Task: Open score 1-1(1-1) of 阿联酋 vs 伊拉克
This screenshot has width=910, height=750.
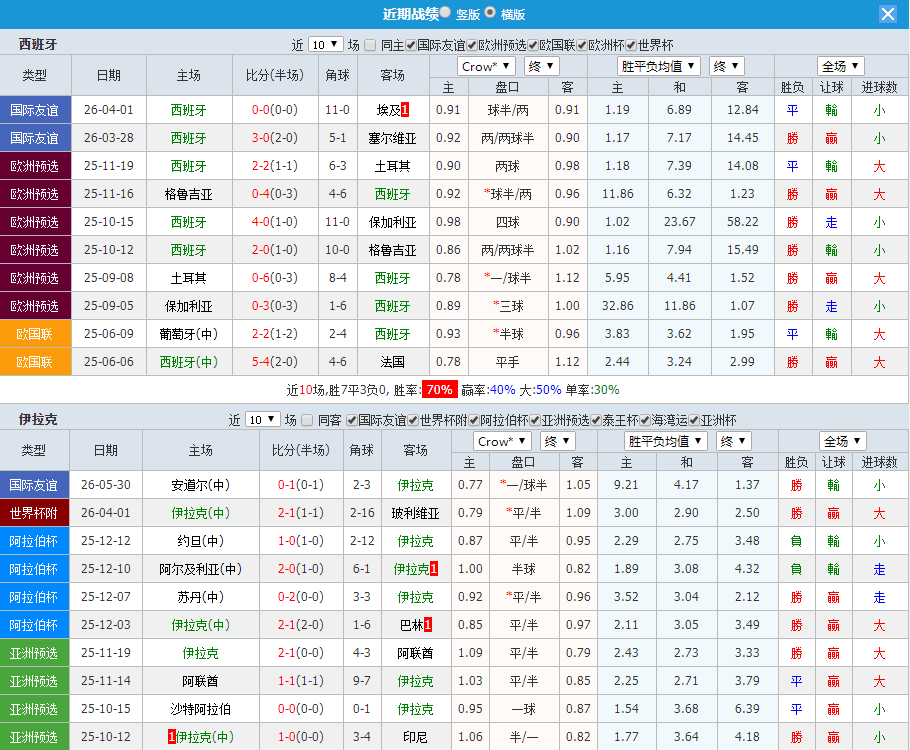Action: click(x=301, y=681)
